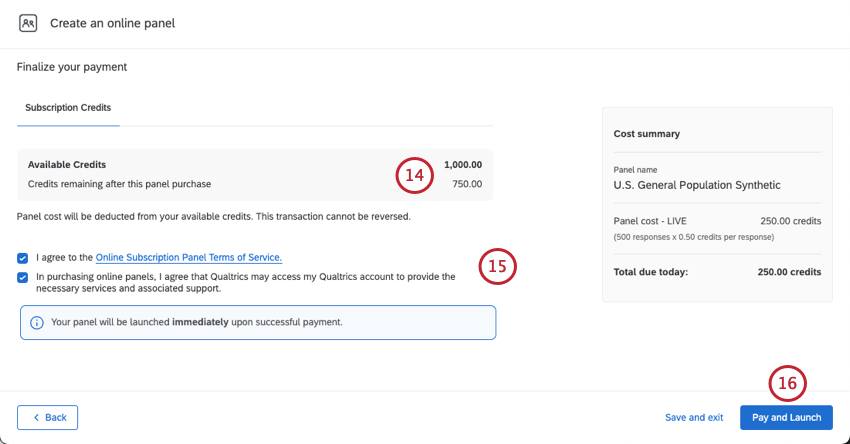Image resolution: width=850 pixels, height=444 pixels.
Task: Click the back arrow chevron icon
Action: (x=36, y=417)
